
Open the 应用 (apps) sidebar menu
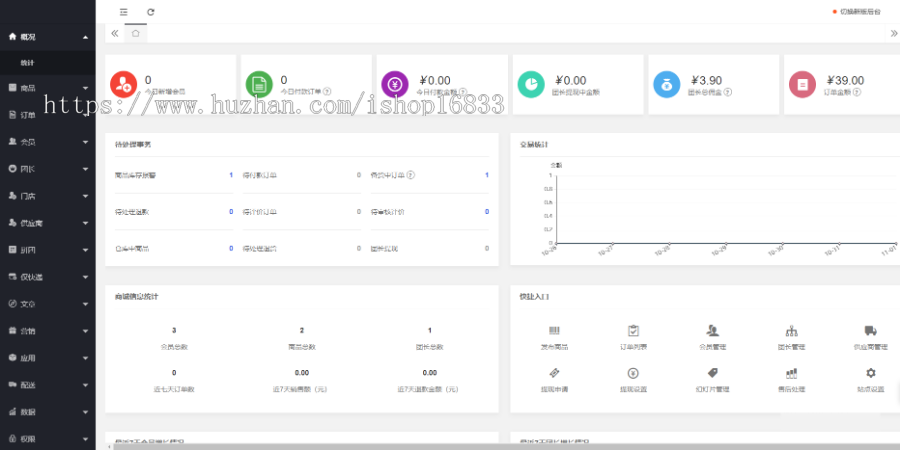48,358
